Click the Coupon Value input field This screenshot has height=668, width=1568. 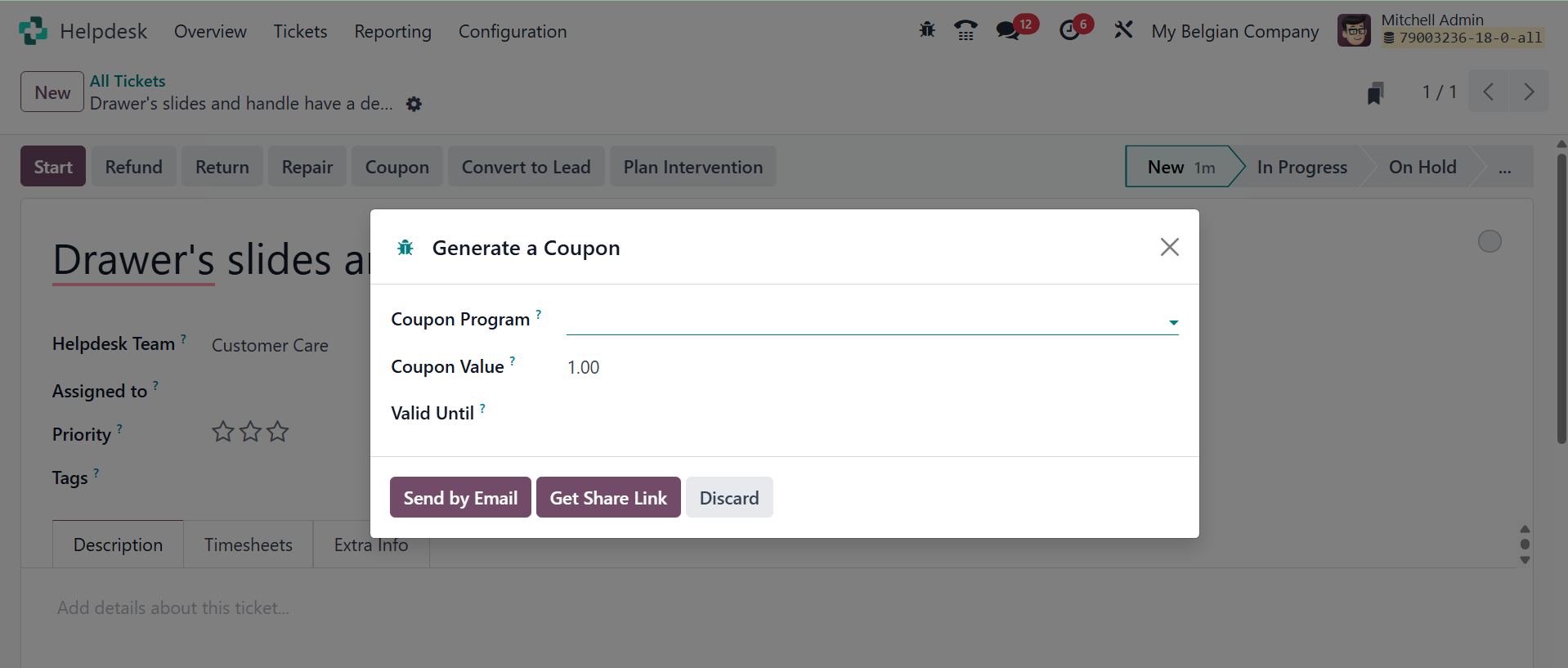point(871,368)
